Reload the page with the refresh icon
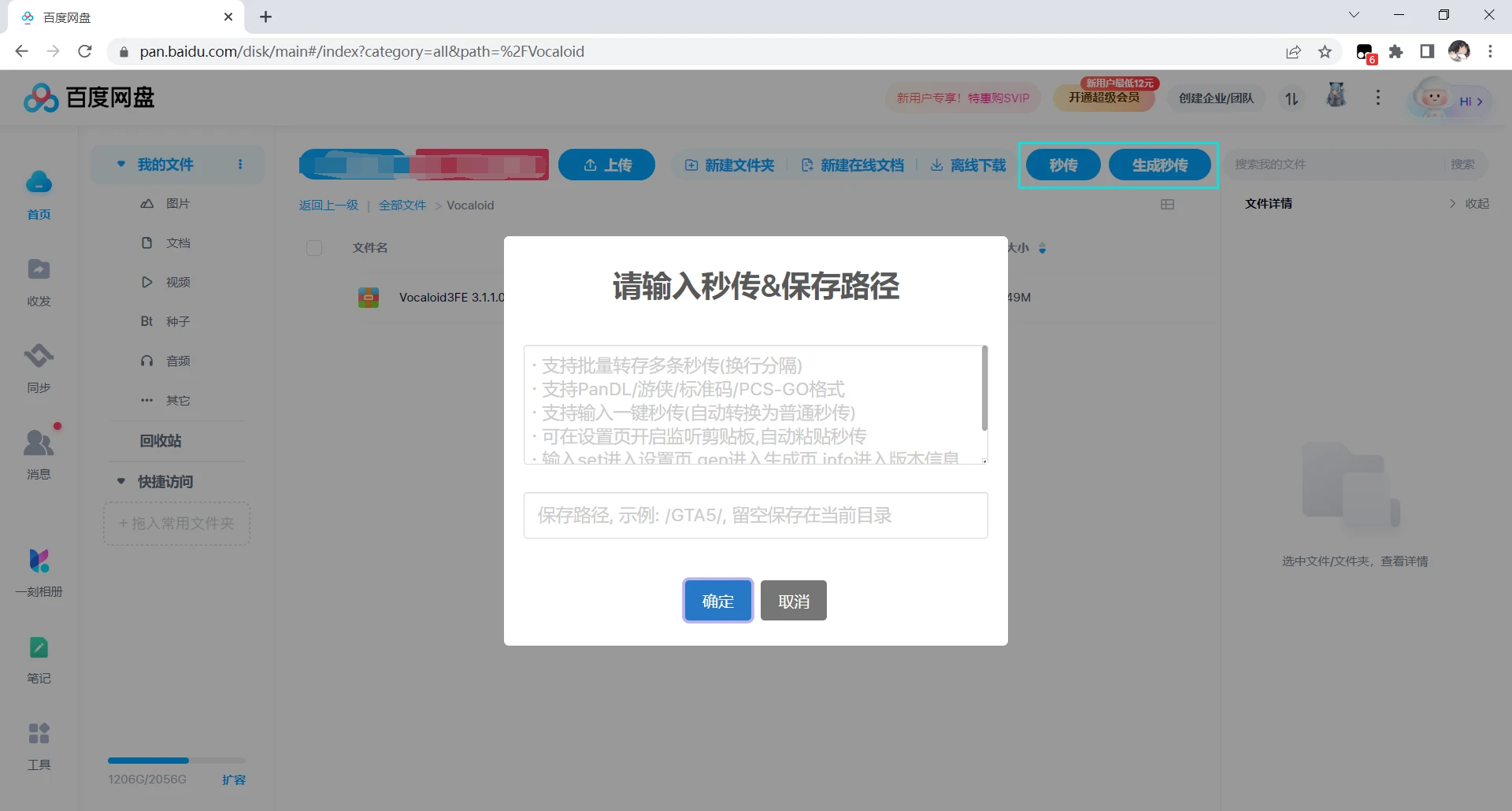This screenshot has width=1512, height=811. [x=85, y=51]
